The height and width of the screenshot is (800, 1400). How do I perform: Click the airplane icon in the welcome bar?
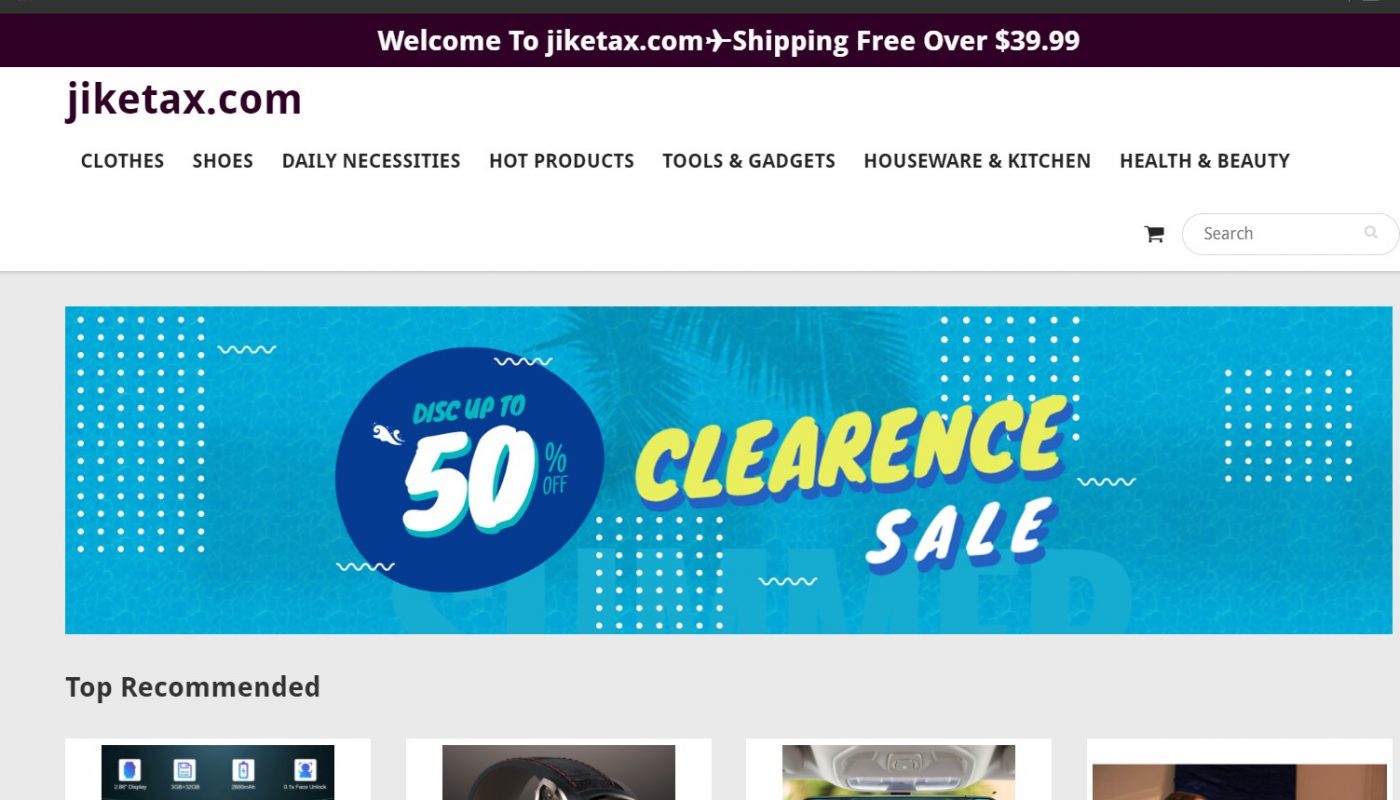click(718, 41)
